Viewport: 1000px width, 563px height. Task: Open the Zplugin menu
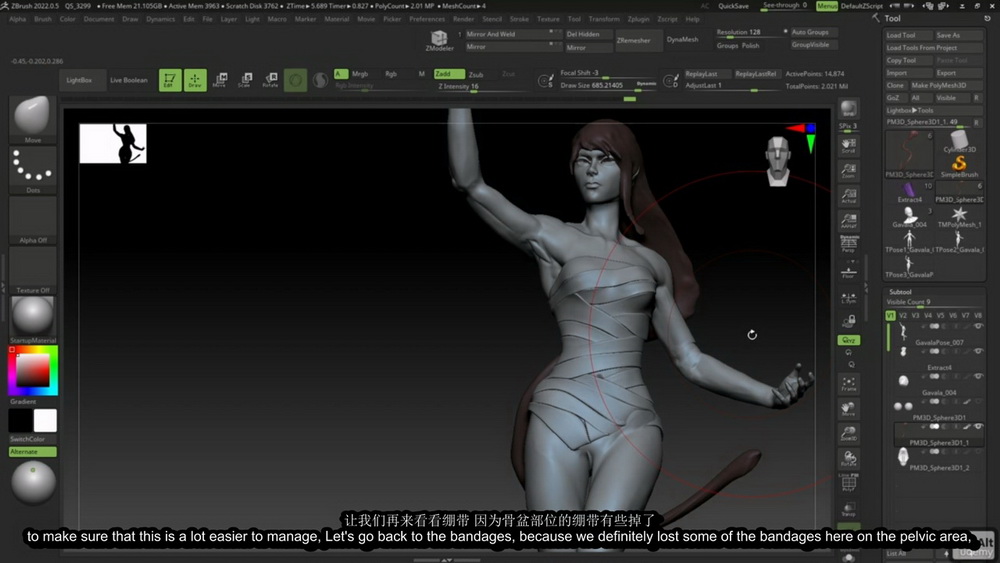coord(638,19)
